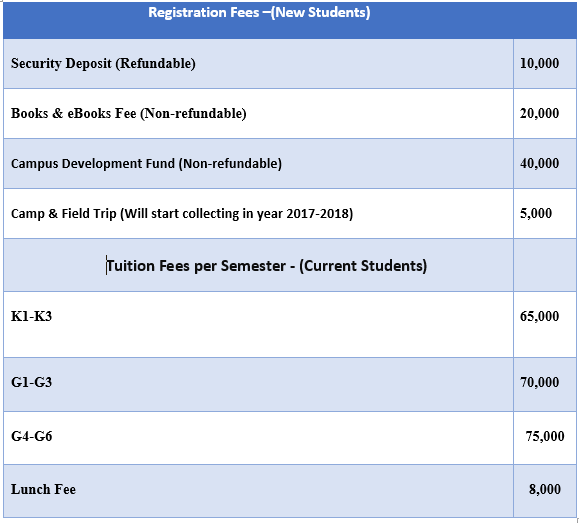Screen dimensions: 579x523
Task: Click the 10,000 amount cell
Action: pyautogui.click(x=545, y=64)
